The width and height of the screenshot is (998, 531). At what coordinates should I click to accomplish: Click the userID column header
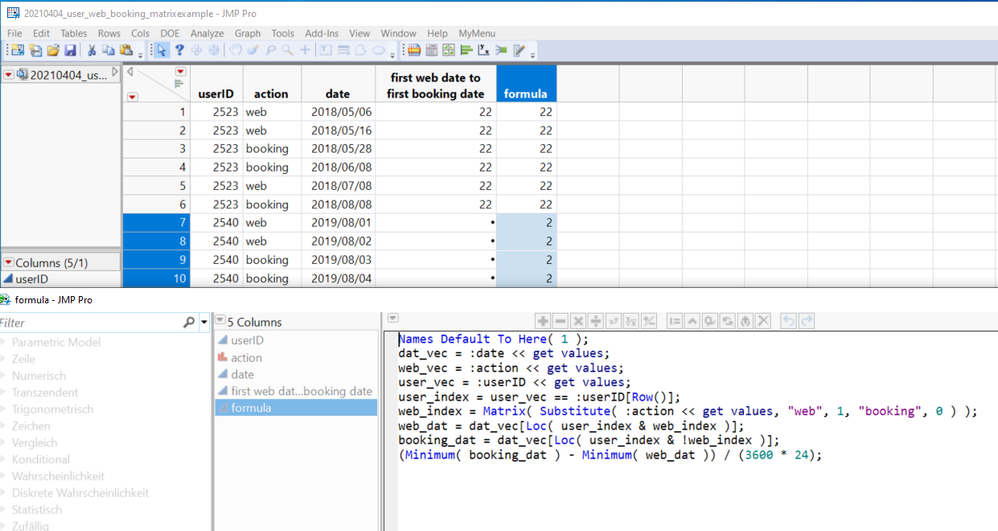[215, 94]
